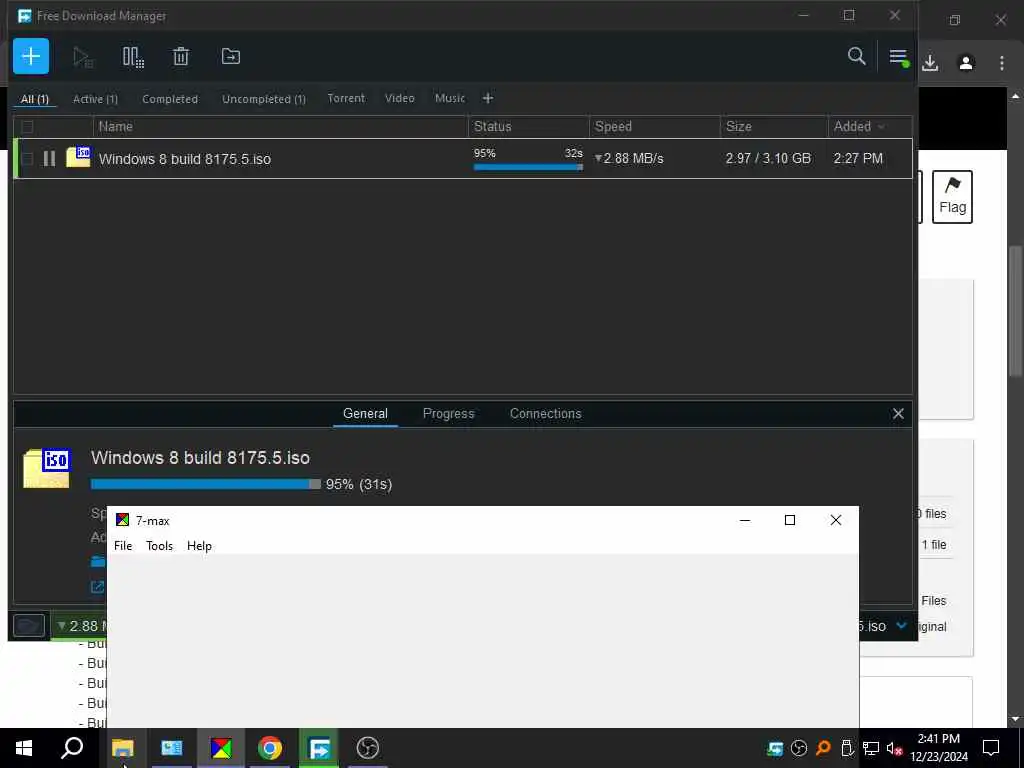The width and height of the screenshot is (1024, 768).
Task: Switch to the Uncompleted (1) tab
Action: click(264, 99)
